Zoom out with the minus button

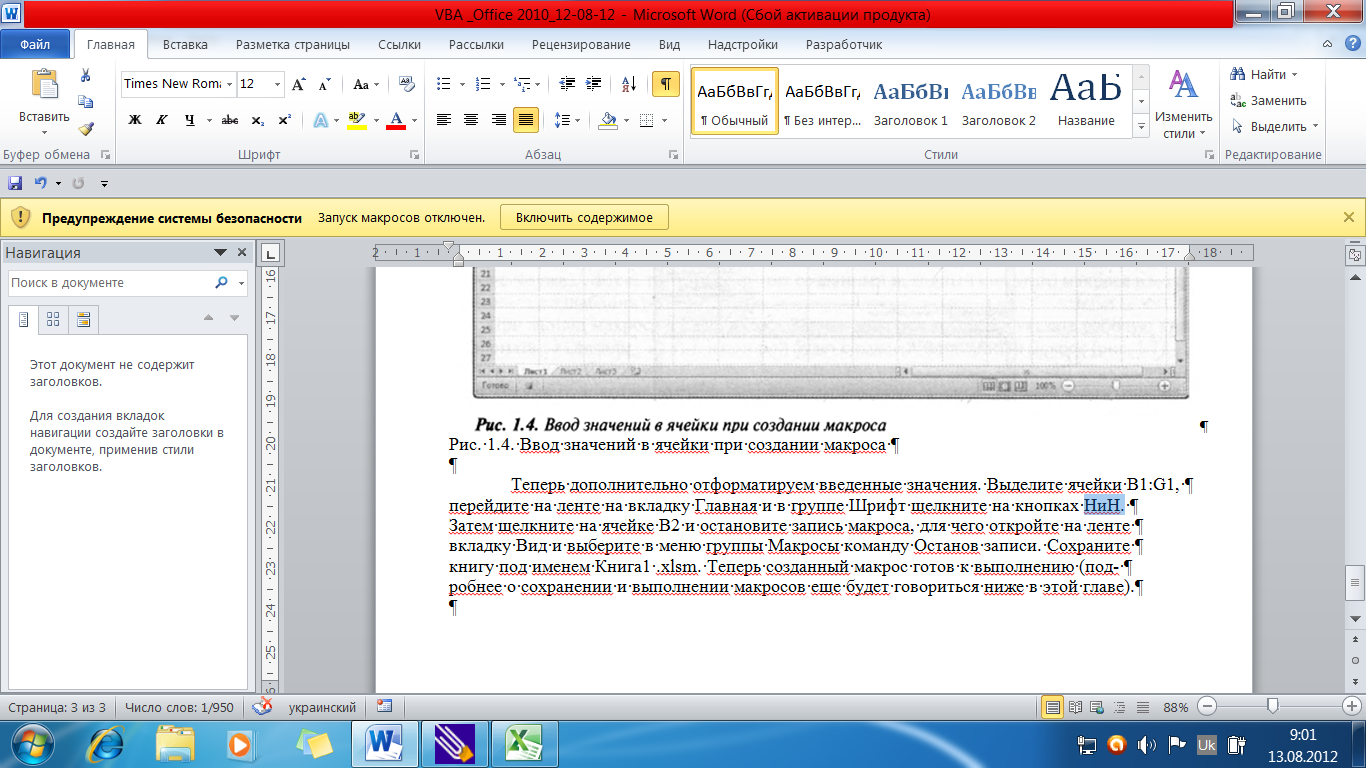[1206, 707]
